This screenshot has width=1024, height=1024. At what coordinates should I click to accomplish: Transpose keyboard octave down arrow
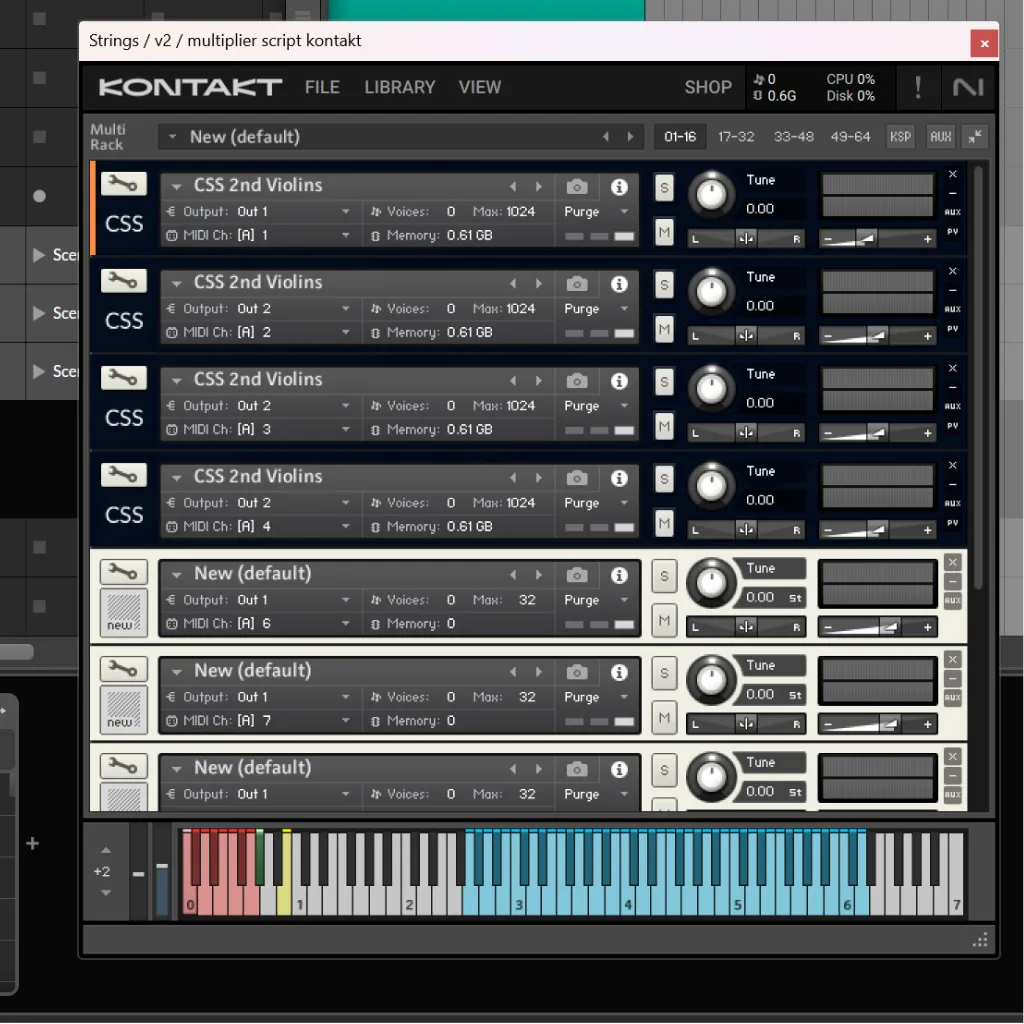pyautogui.click(x=106, y=893)
